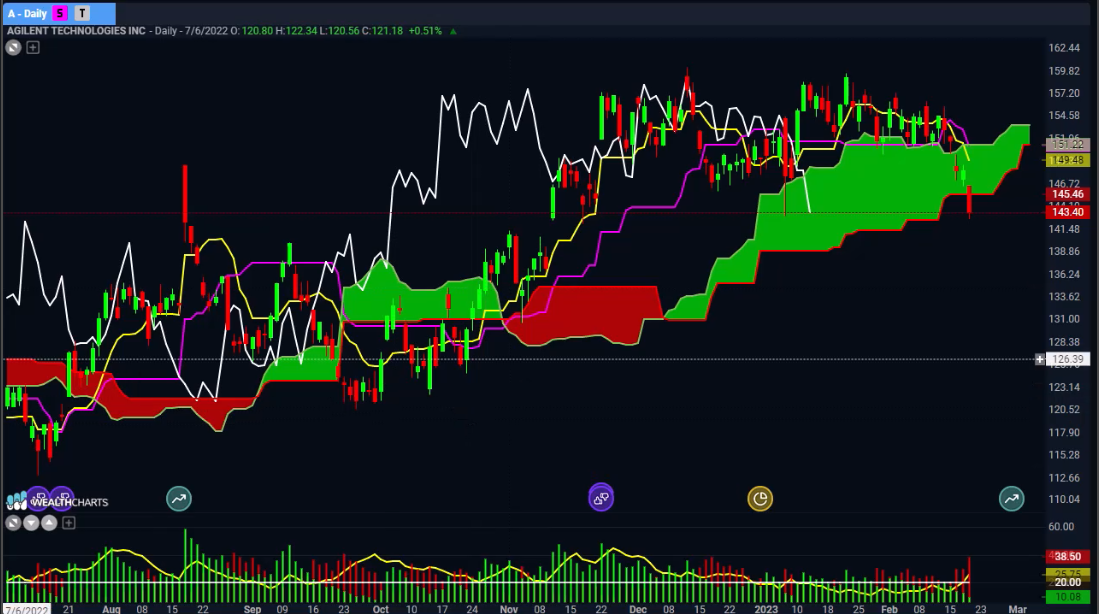Click the leftmost purple event marker icon
The image size is (1099, 614).
pos(39,498)
